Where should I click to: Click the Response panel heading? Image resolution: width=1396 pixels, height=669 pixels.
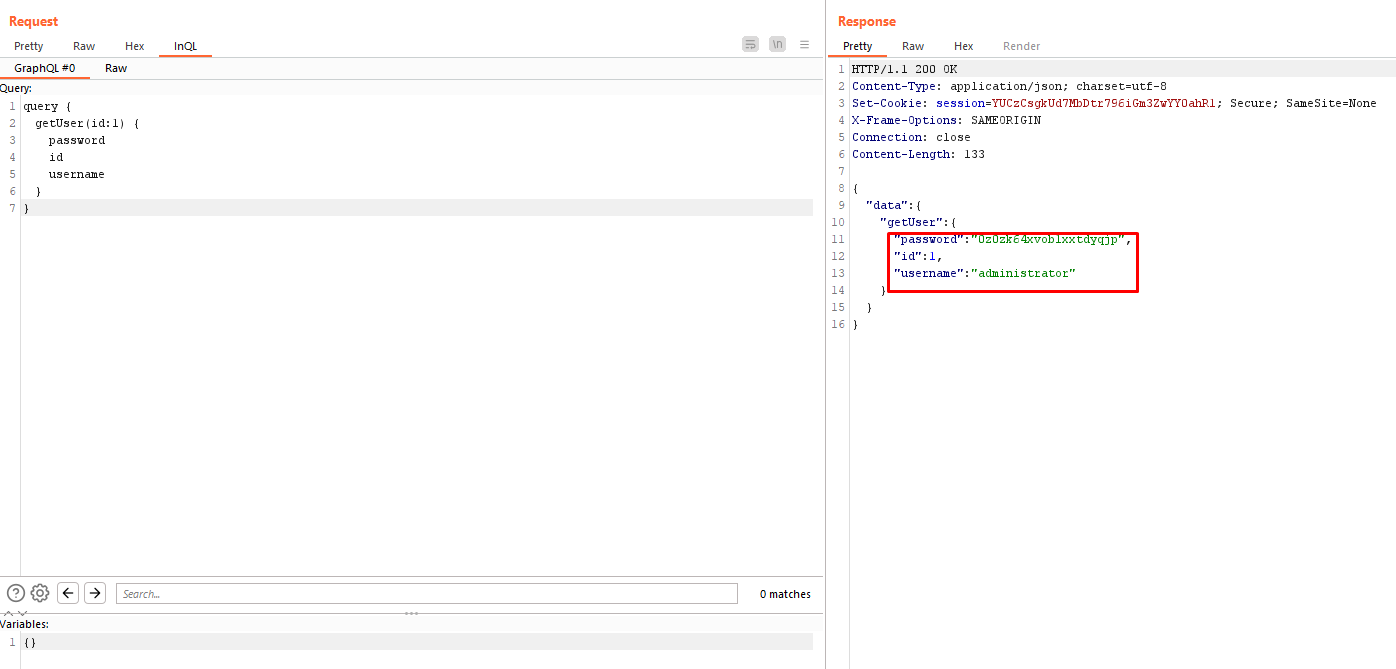point(867,21)
